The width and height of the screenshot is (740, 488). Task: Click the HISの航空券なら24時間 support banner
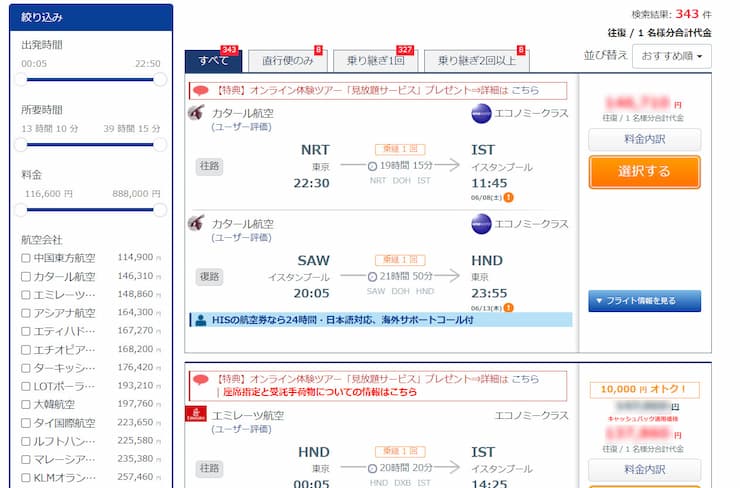(x=381, y=320)
